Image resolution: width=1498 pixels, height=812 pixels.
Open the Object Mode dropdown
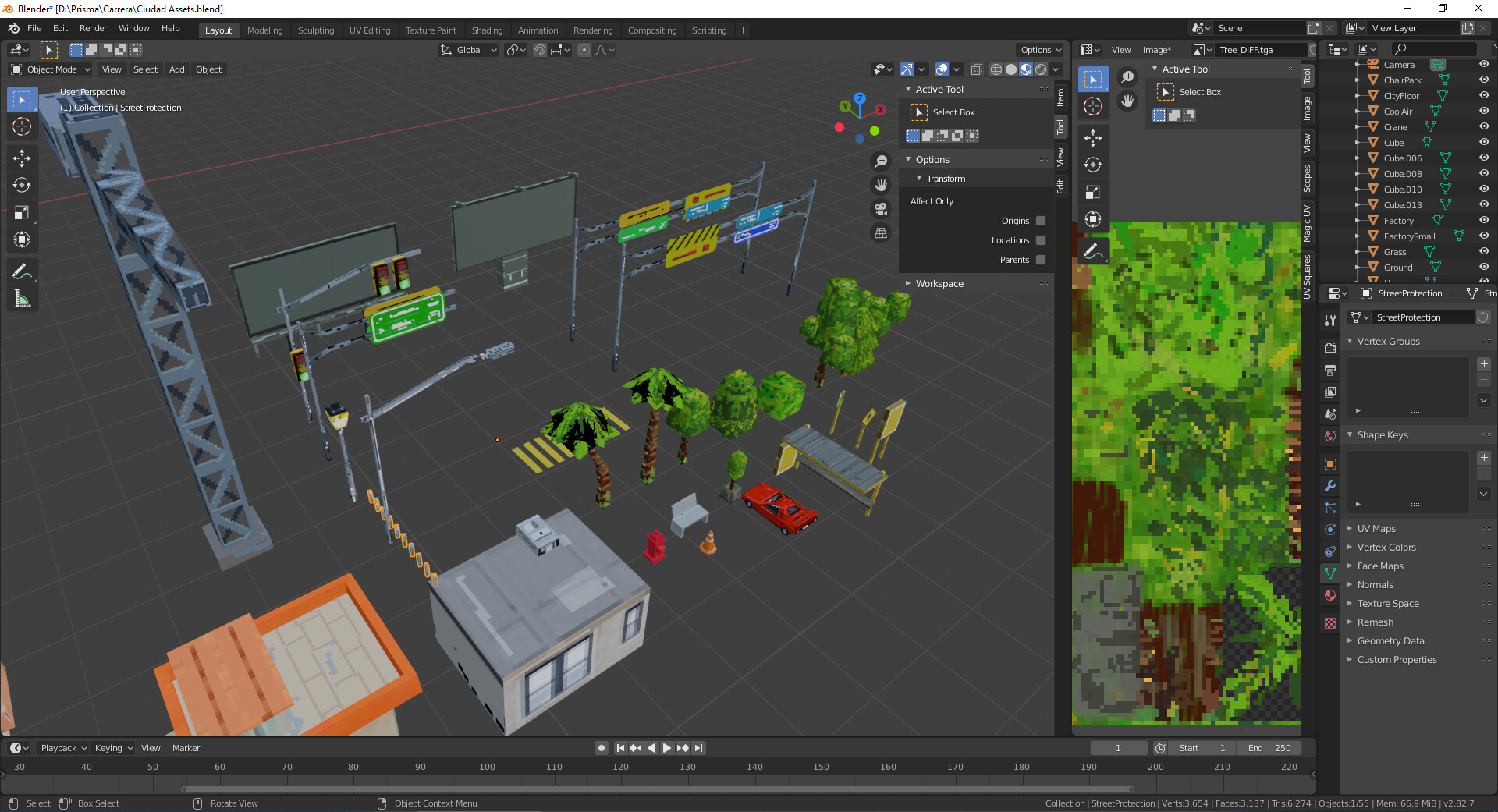(51, 69)
